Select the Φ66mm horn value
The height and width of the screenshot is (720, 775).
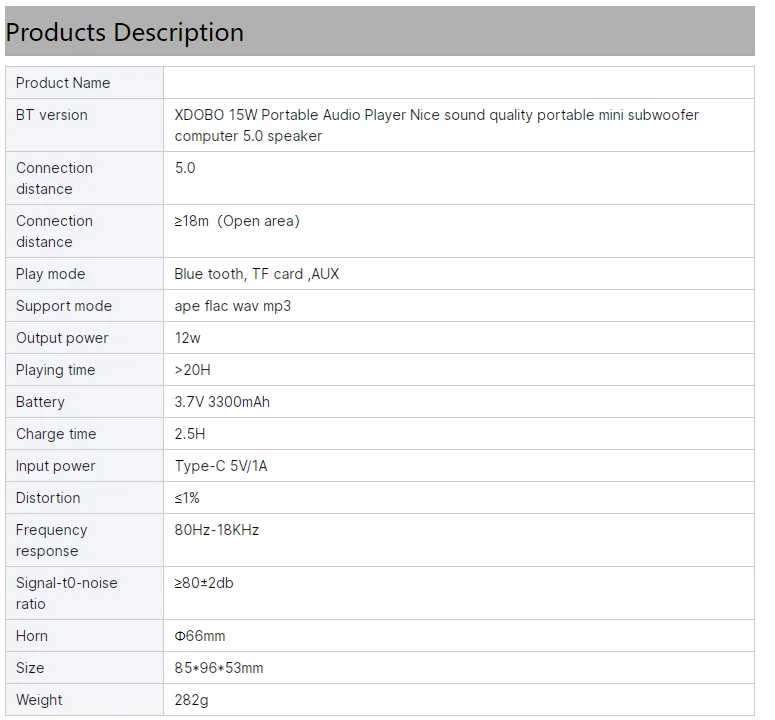[200, 636]
